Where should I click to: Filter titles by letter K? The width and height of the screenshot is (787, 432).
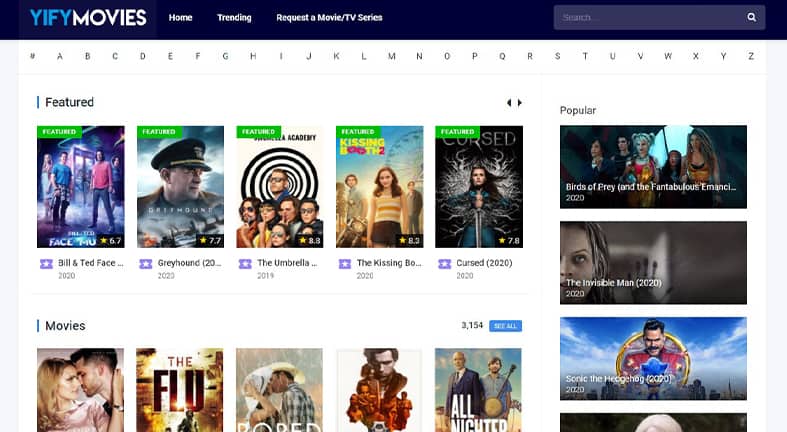(x=336, y=56)
